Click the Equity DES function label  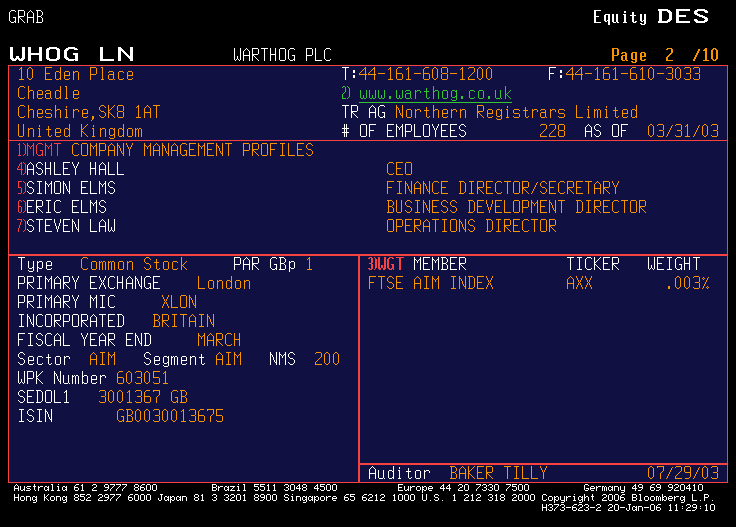tap(651, 17)
